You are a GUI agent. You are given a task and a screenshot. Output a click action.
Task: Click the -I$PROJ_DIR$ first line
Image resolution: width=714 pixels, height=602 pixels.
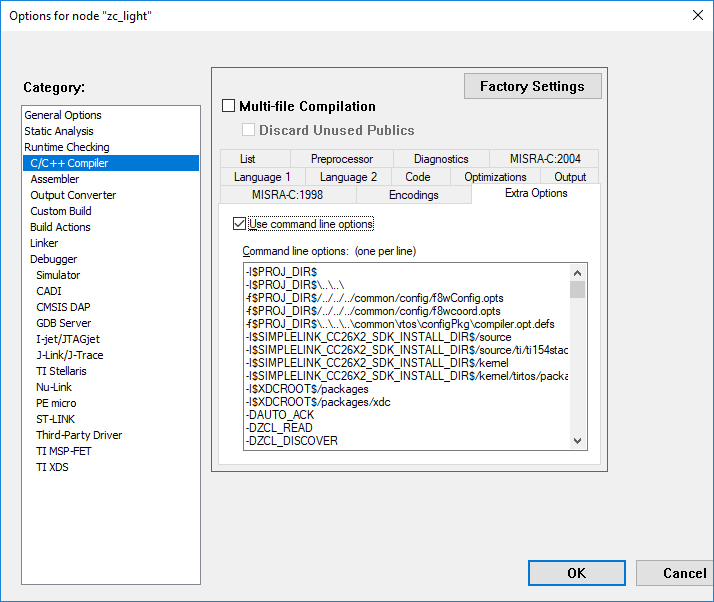coord(281,272)
